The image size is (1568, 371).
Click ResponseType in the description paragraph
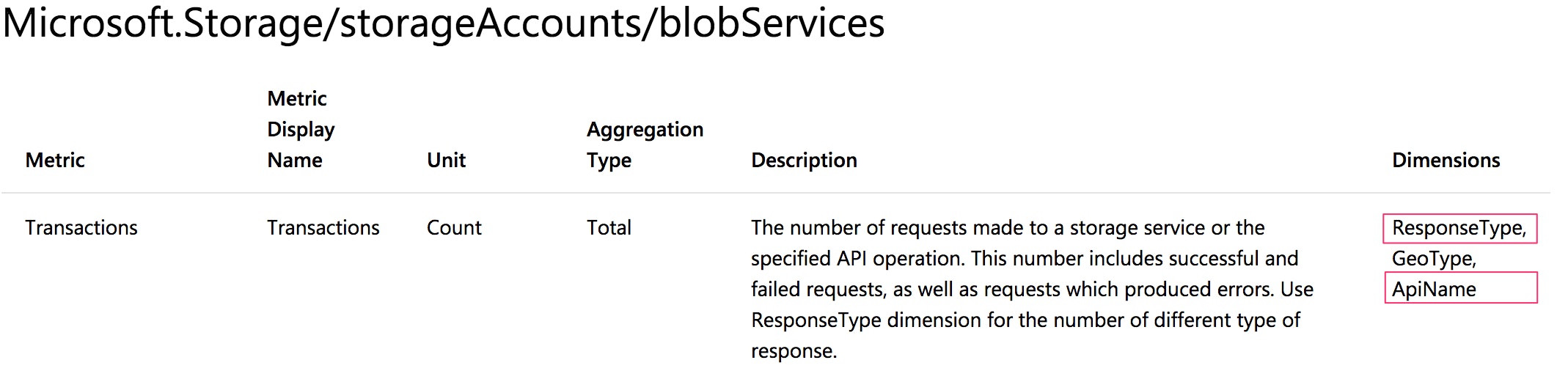click(816, 320)
